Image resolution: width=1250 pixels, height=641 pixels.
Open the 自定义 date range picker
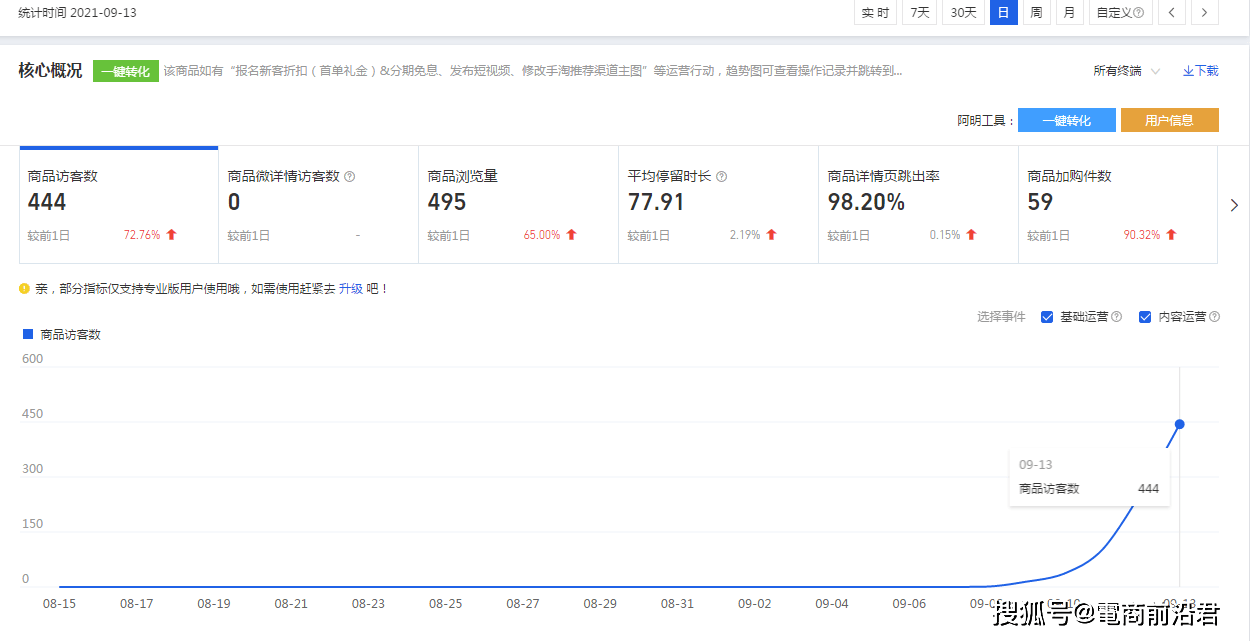pyautogui.click(x=1120, y=12)
